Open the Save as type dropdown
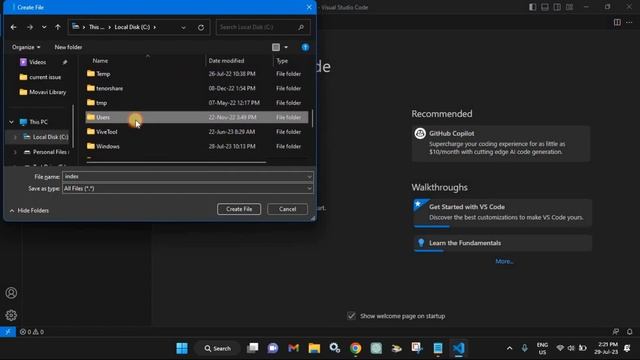 187,189
